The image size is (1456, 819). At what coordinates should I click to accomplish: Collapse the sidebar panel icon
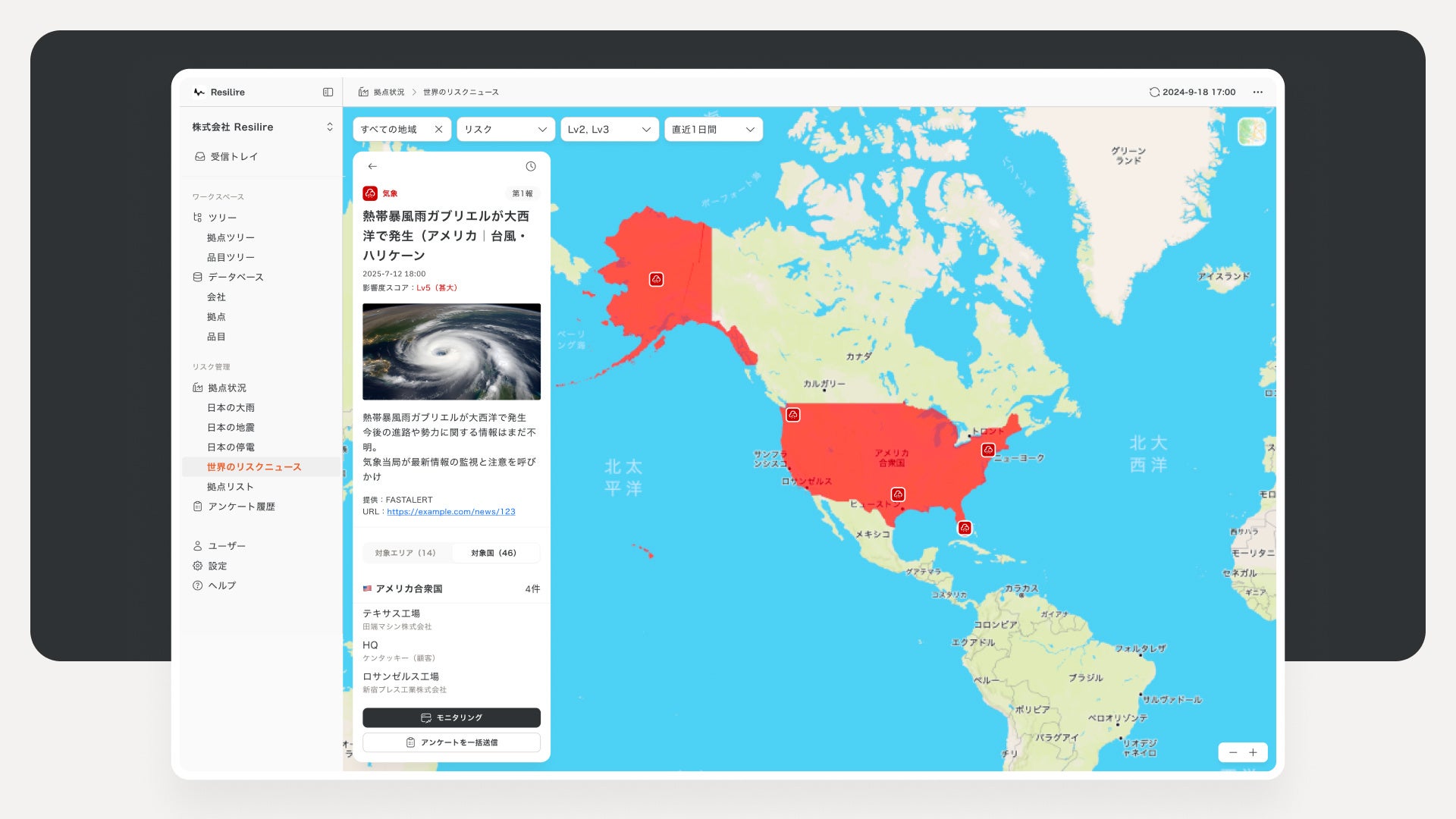pyautogui.click(x=328, y=92)
